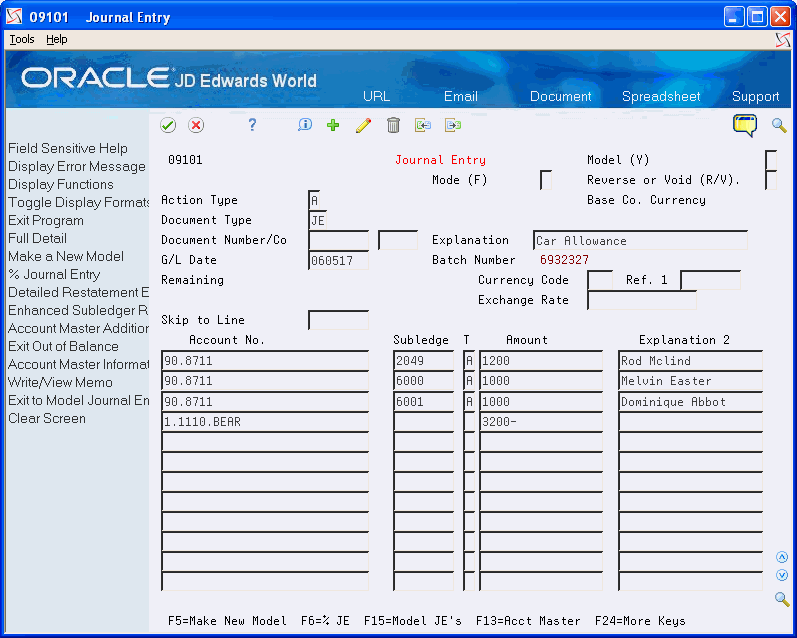Click the G/L Date field 060517

[x=339, y=260]
